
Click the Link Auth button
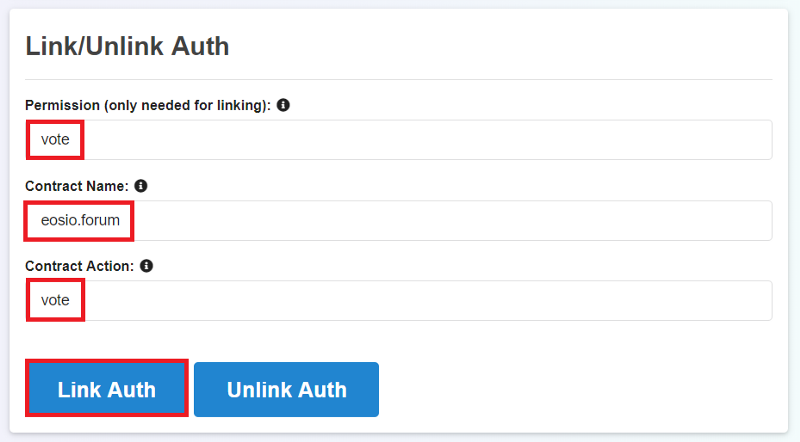[x=107, y=389]
